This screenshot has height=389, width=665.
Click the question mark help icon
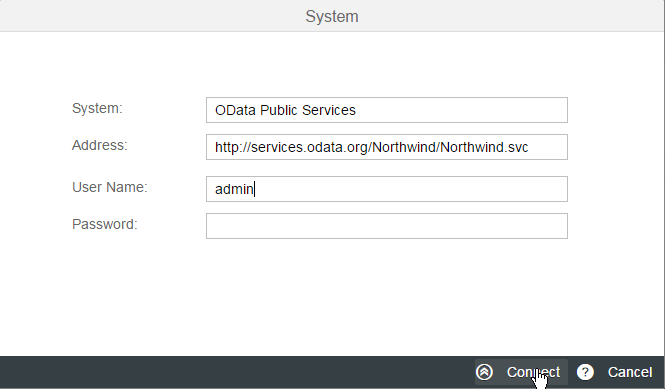(585, 372)
